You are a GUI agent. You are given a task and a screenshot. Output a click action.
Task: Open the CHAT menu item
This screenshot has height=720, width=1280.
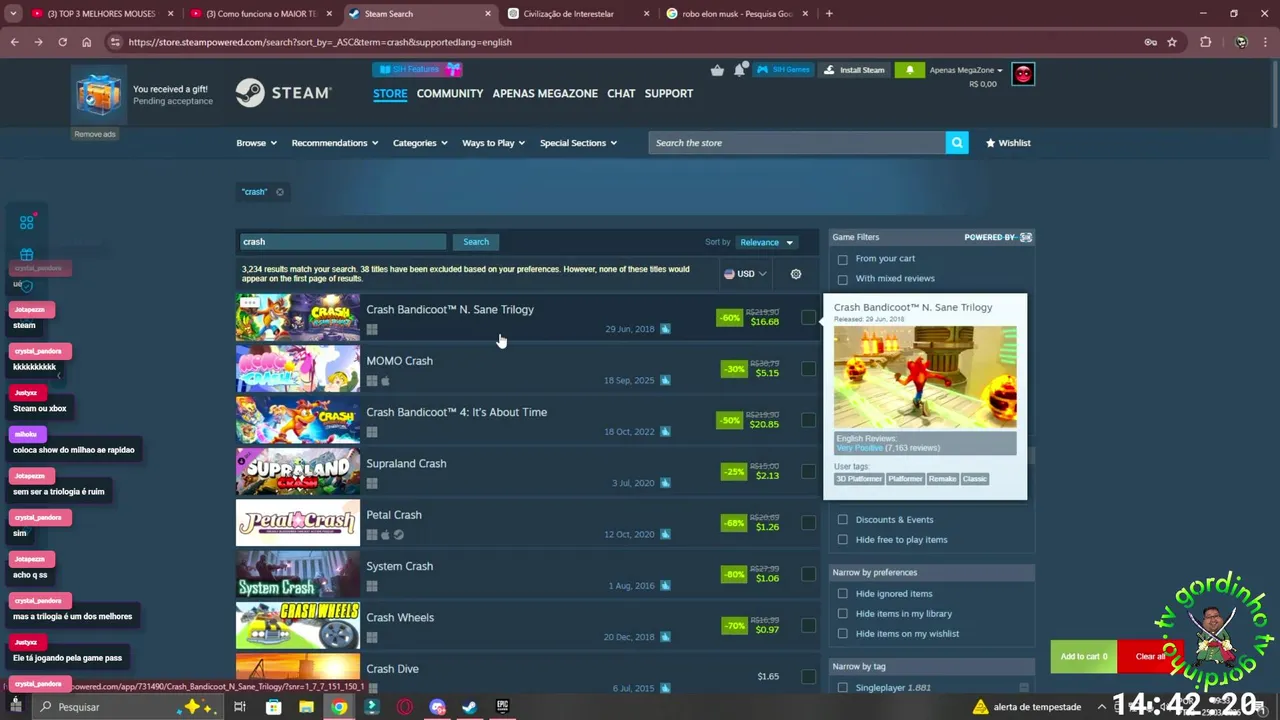pos(621,93)
